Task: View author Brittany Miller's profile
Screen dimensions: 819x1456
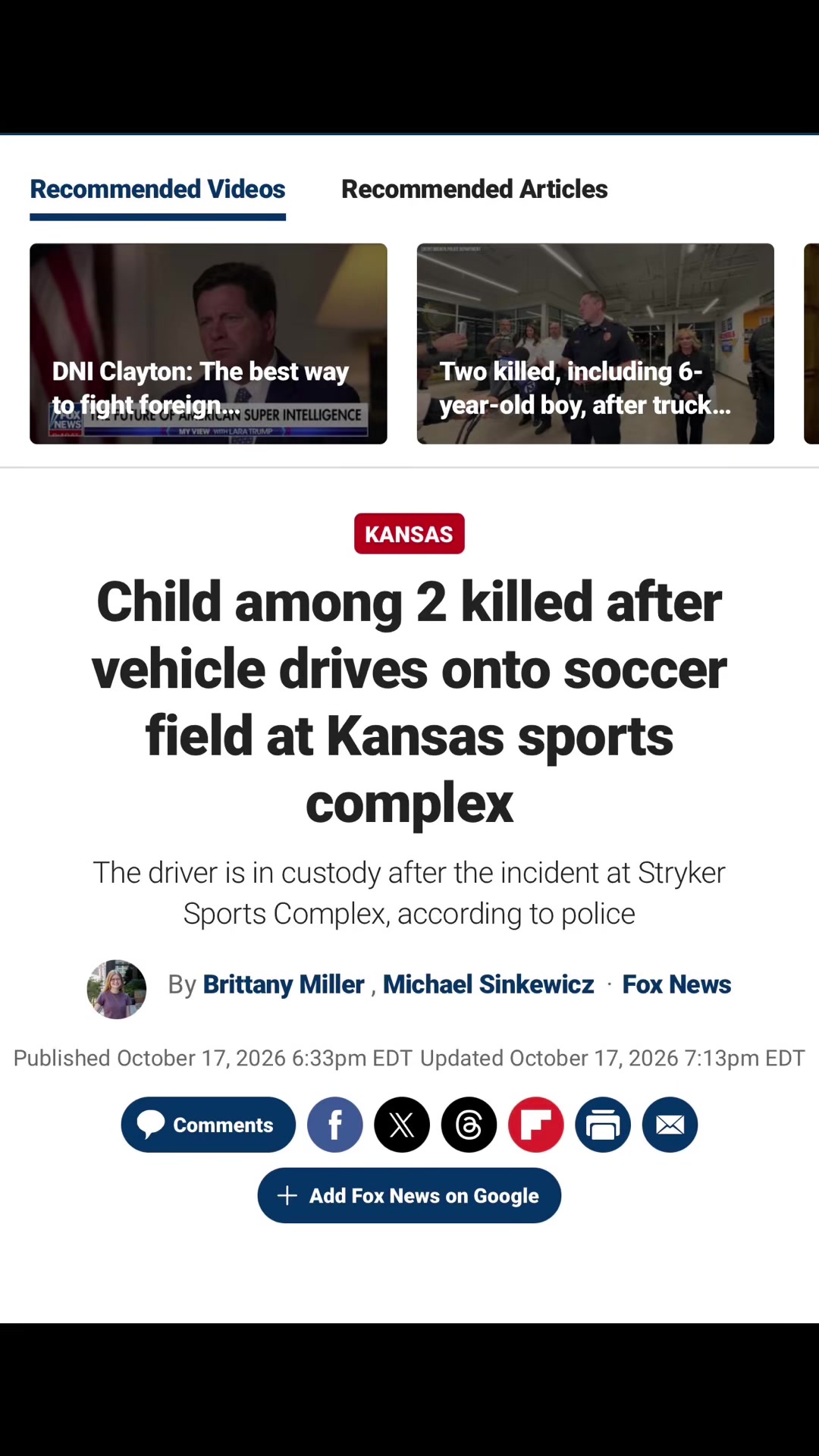Action: tap(284, 984)
